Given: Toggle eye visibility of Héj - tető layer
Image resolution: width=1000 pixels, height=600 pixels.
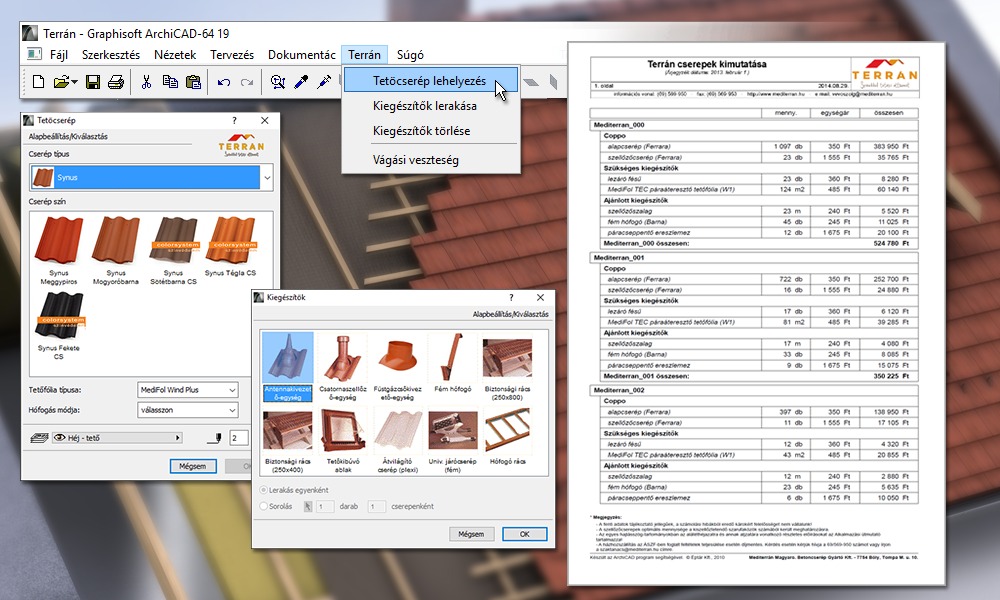Looking at the screenshot, I should [60, 437].
